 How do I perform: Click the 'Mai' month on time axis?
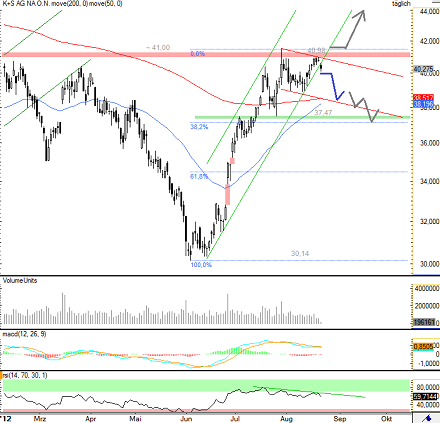pos(135,419)
